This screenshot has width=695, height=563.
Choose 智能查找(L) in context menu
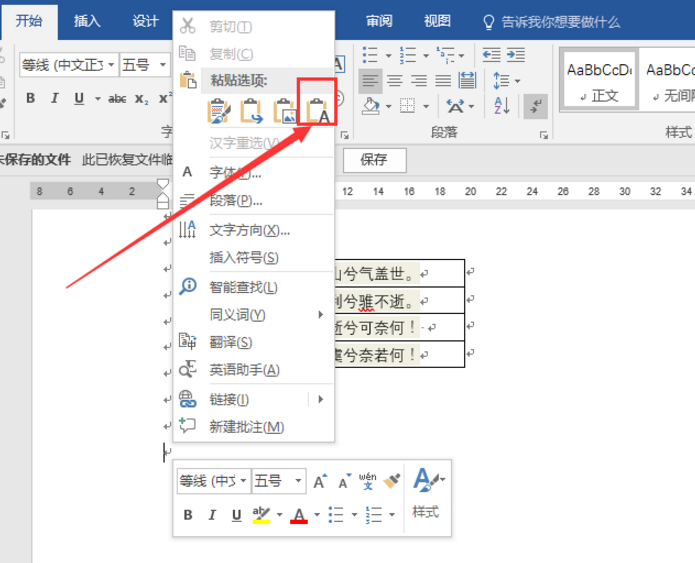(x=253, y=287)
